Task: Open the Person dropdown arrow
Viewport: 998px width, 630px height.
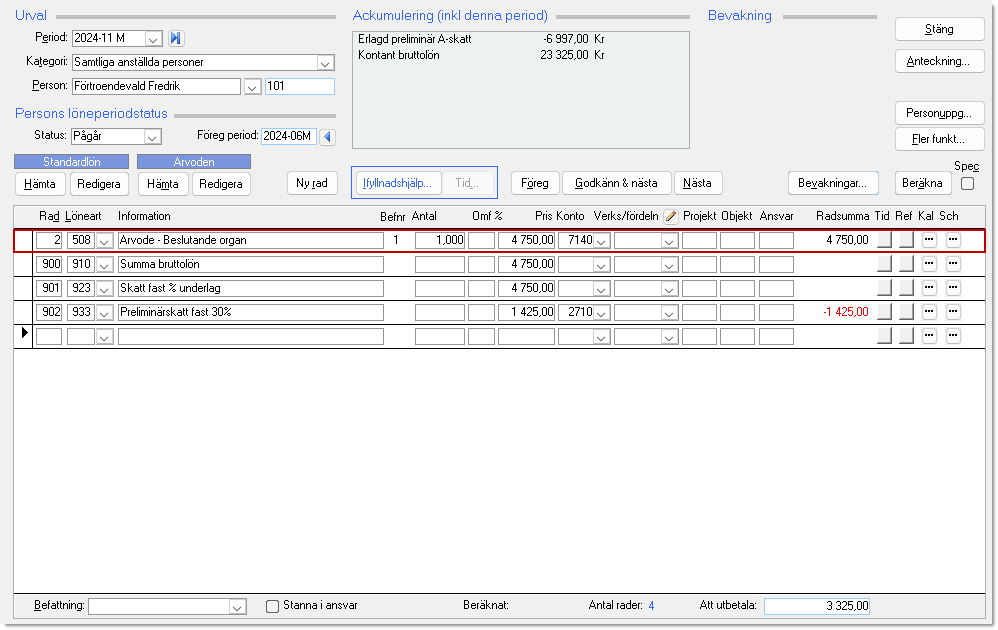Action: coord(253,87)
